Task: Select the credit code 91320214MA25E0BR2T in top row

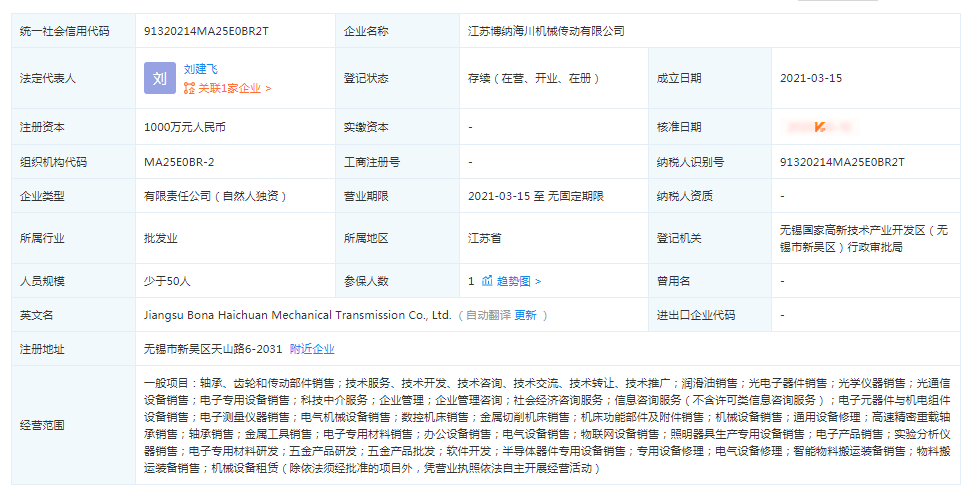Action: point(206,31)
